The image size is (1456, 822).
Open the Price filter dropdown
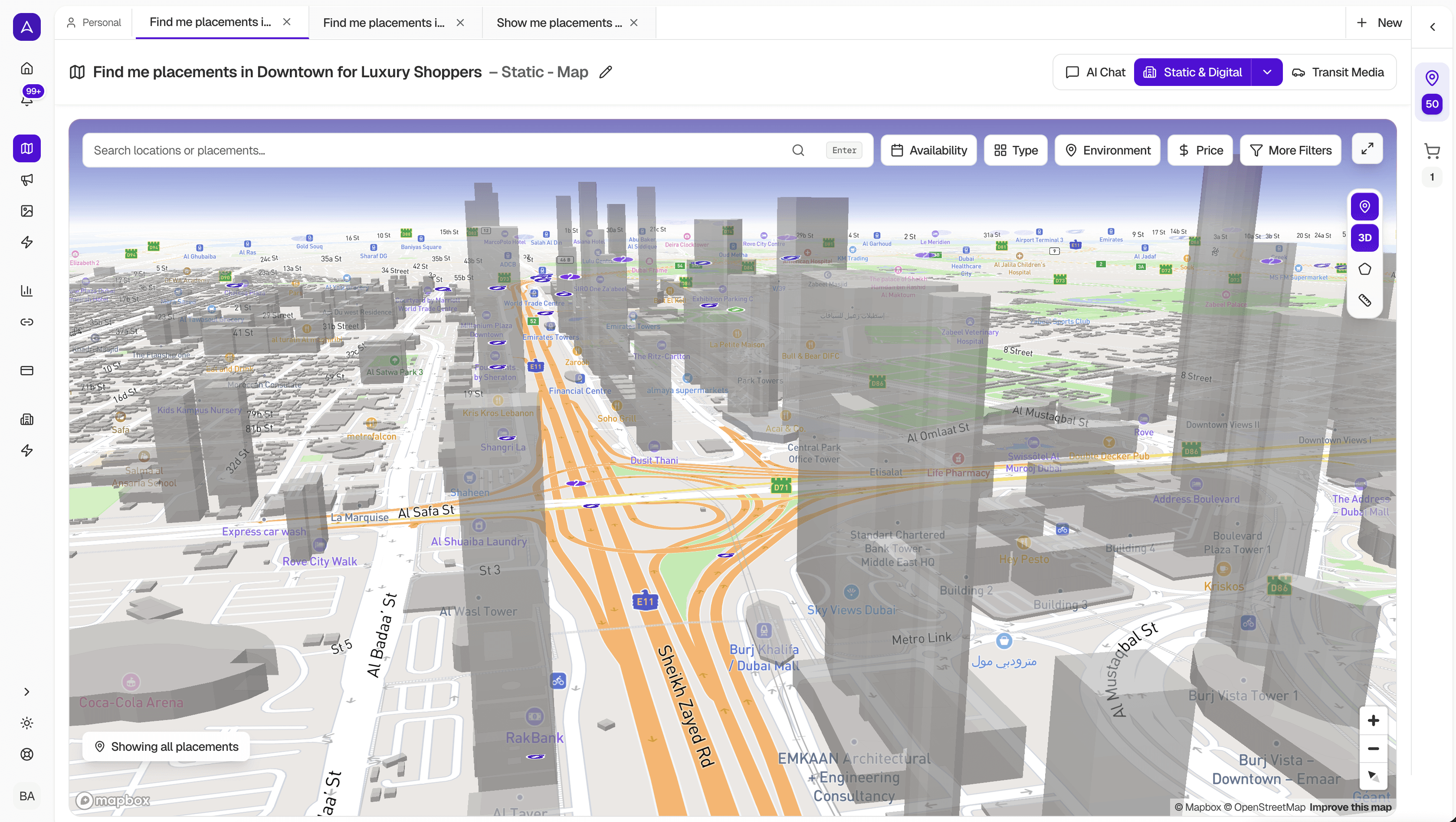1200,150
